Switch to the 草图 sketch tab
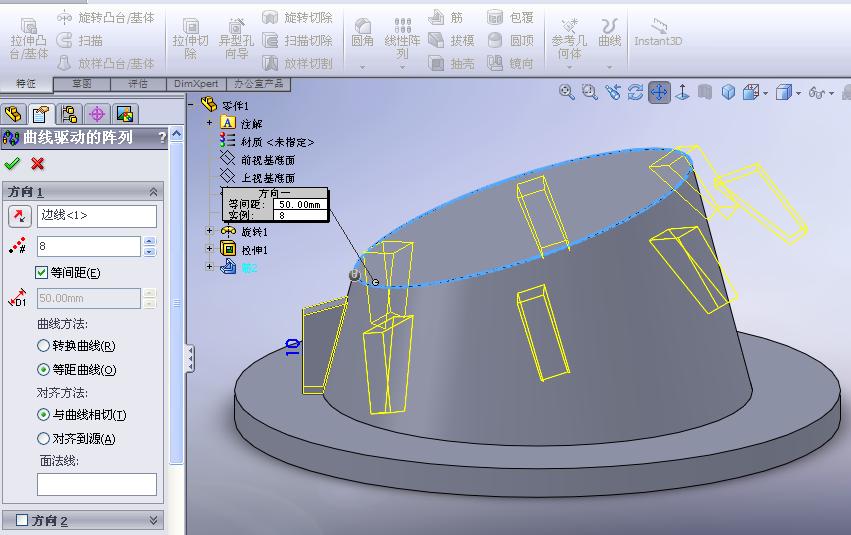 (x=82, y=84)
